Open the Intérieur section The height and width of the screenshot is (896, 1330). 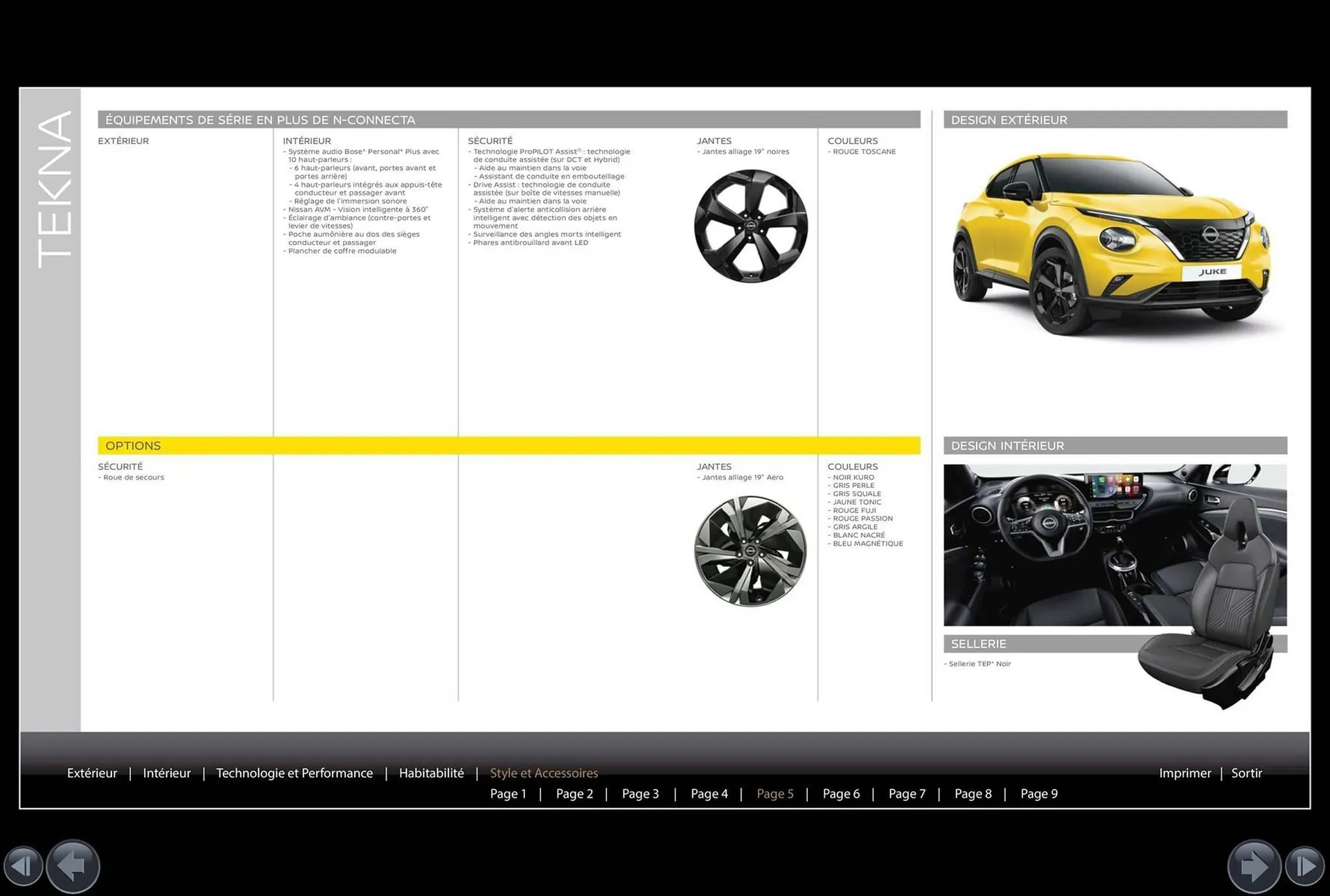[x=166, y=773]
